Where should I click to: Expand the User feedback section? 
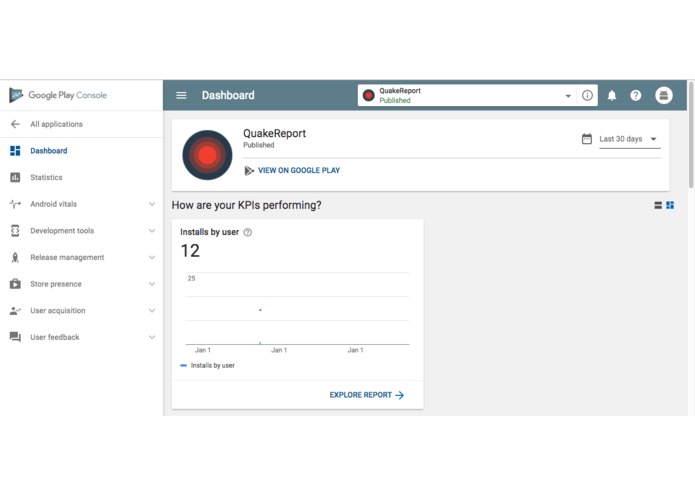coord(152,337)
